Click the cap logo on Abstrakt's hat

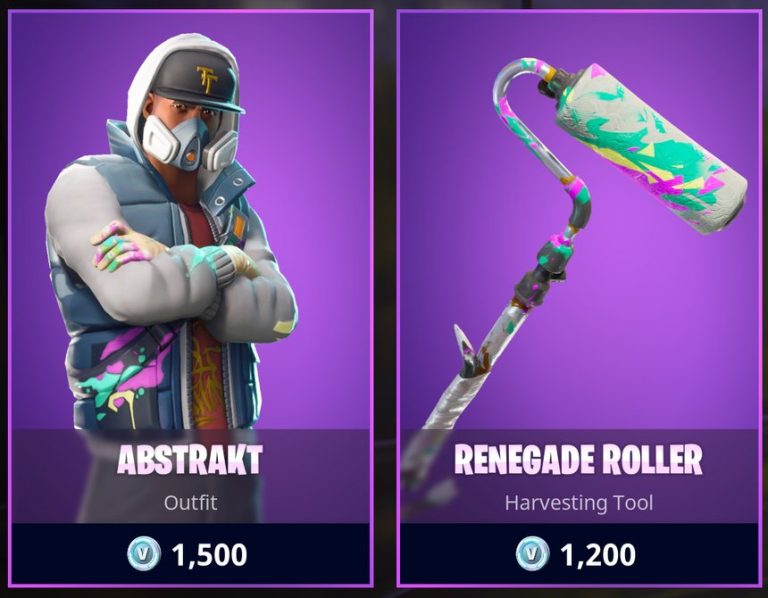click(x=208, y=80)
